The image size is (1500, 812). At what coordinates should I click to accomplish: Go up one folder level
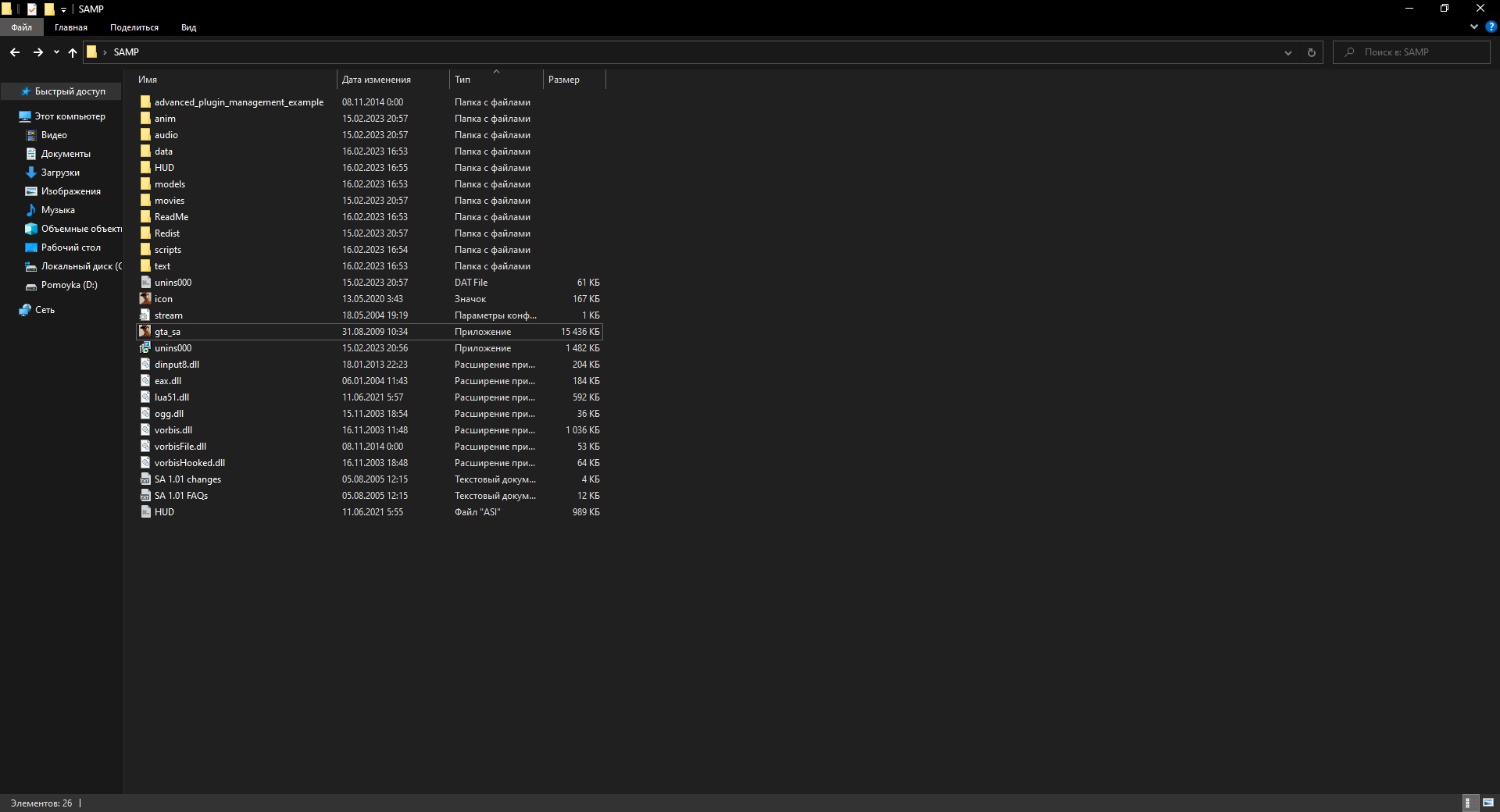tap(73, 52)
